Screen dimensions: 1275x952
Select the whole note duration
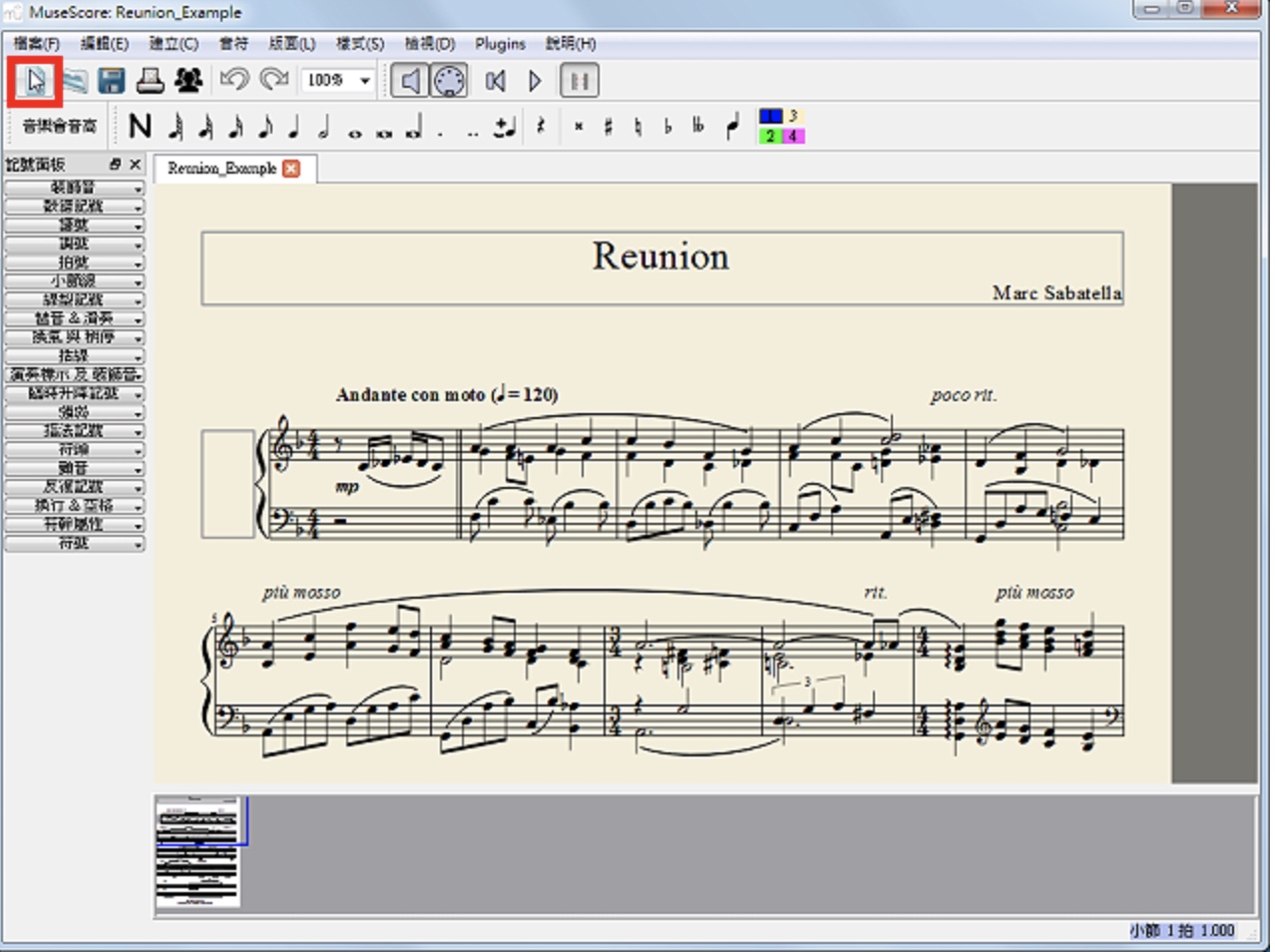point(354,132)
